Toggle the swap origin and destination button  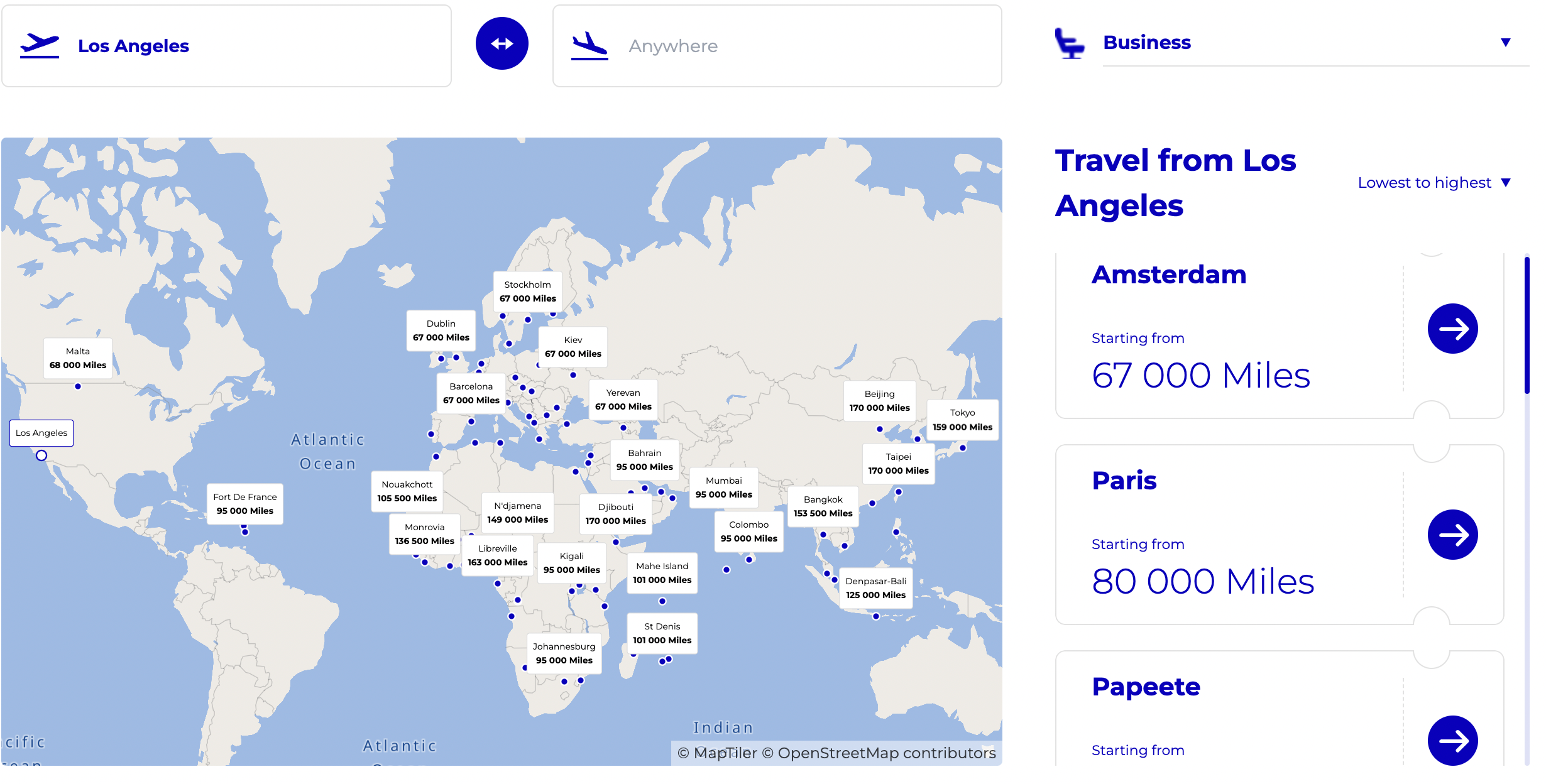pos(502,43)
